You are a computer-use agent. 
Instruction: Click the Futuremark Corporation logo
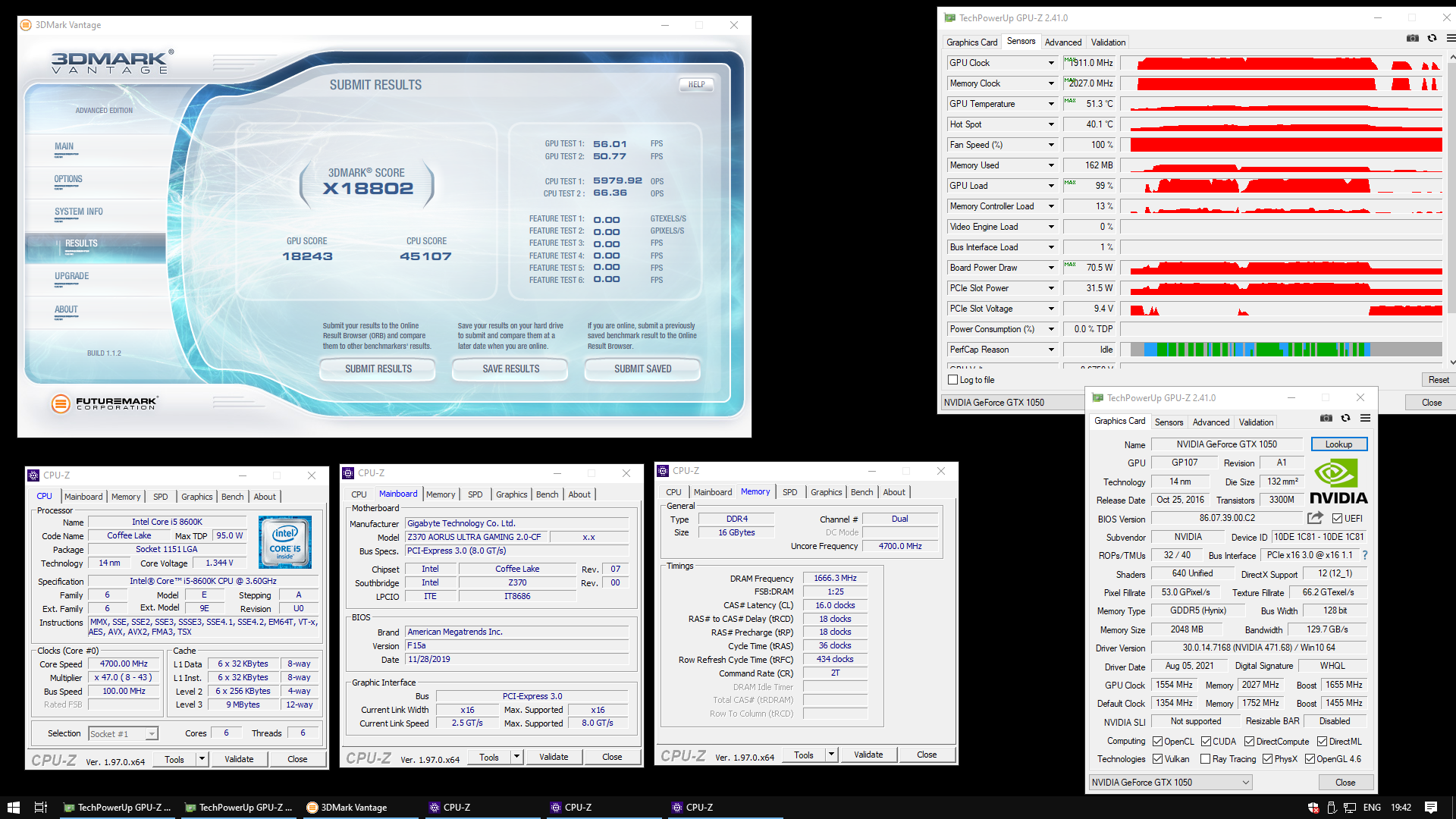[105, 403]
